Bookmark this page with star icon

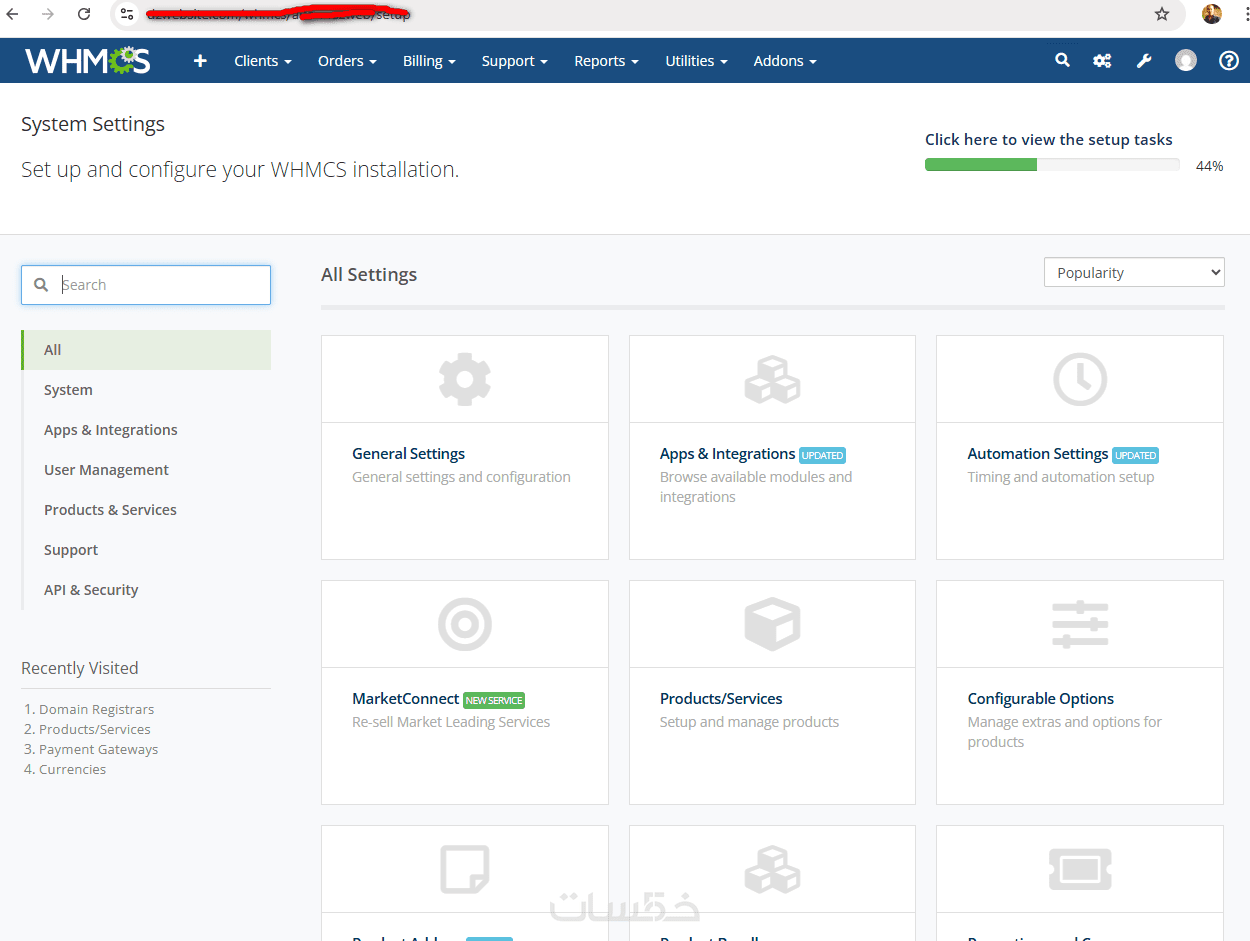coord(1162,14)
